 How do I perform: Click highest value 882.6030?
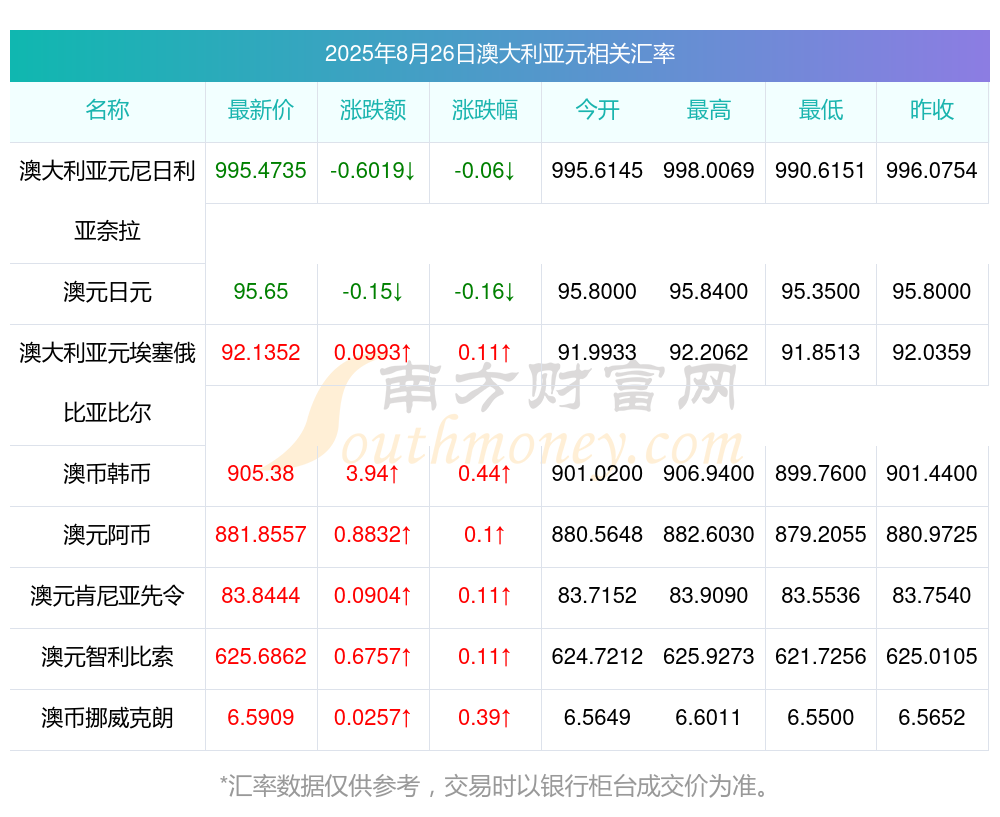tap(709, 534)
